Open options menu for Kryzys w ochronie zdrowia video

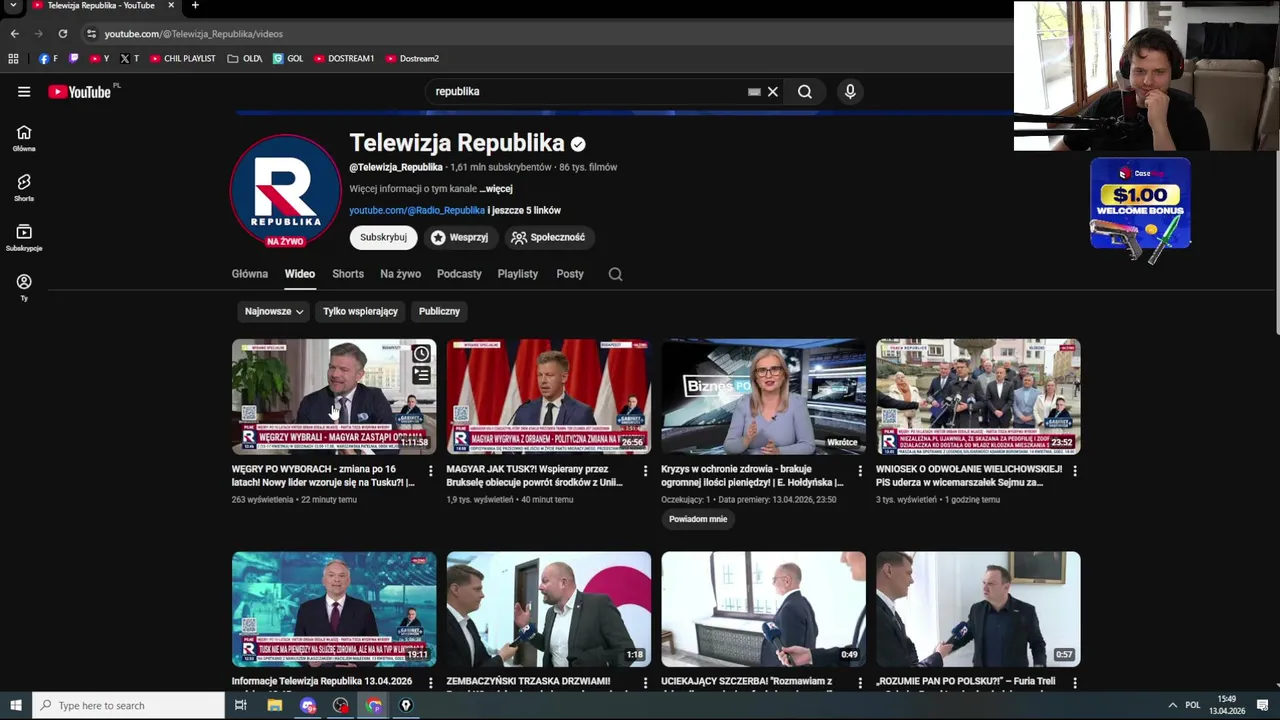coord(860,471)
